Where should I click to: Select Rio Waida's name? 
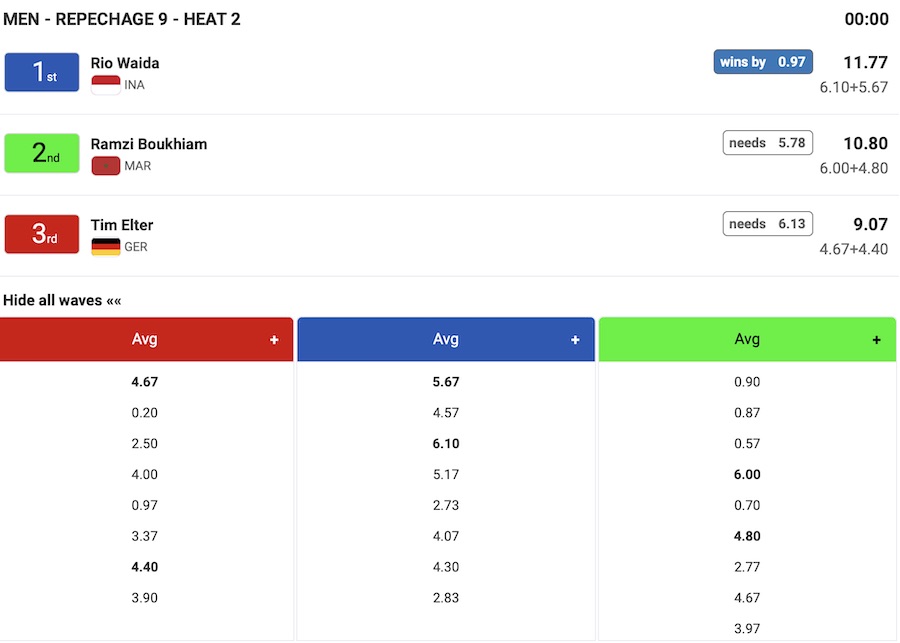point(125,63)
